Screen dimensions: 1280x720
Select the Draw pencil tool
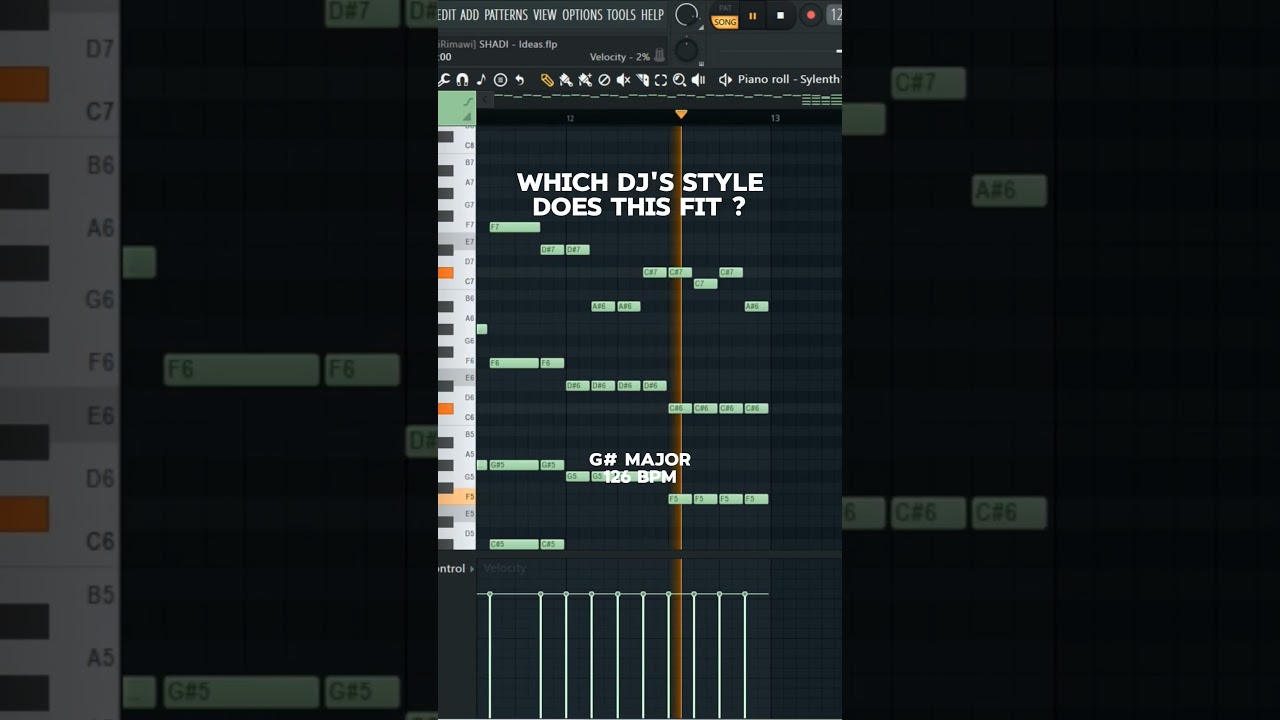point(547,80)
